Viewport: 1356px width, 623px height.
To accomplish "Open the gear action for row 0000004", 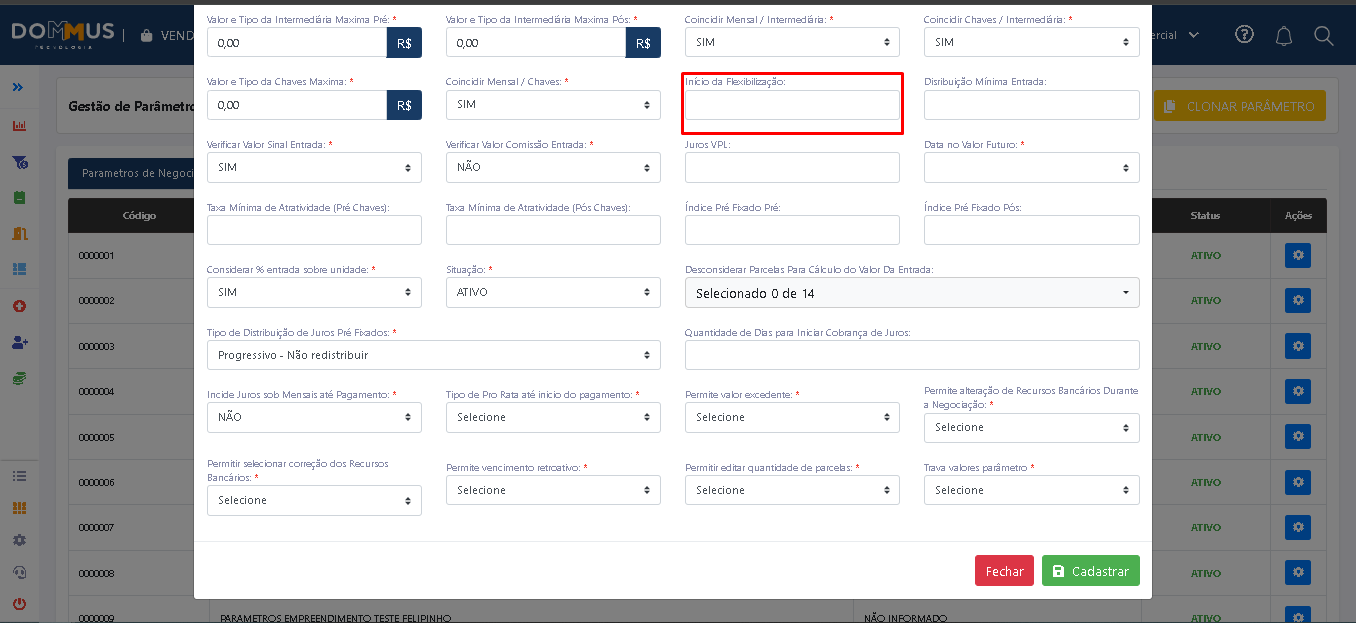I will (1298, 391).
